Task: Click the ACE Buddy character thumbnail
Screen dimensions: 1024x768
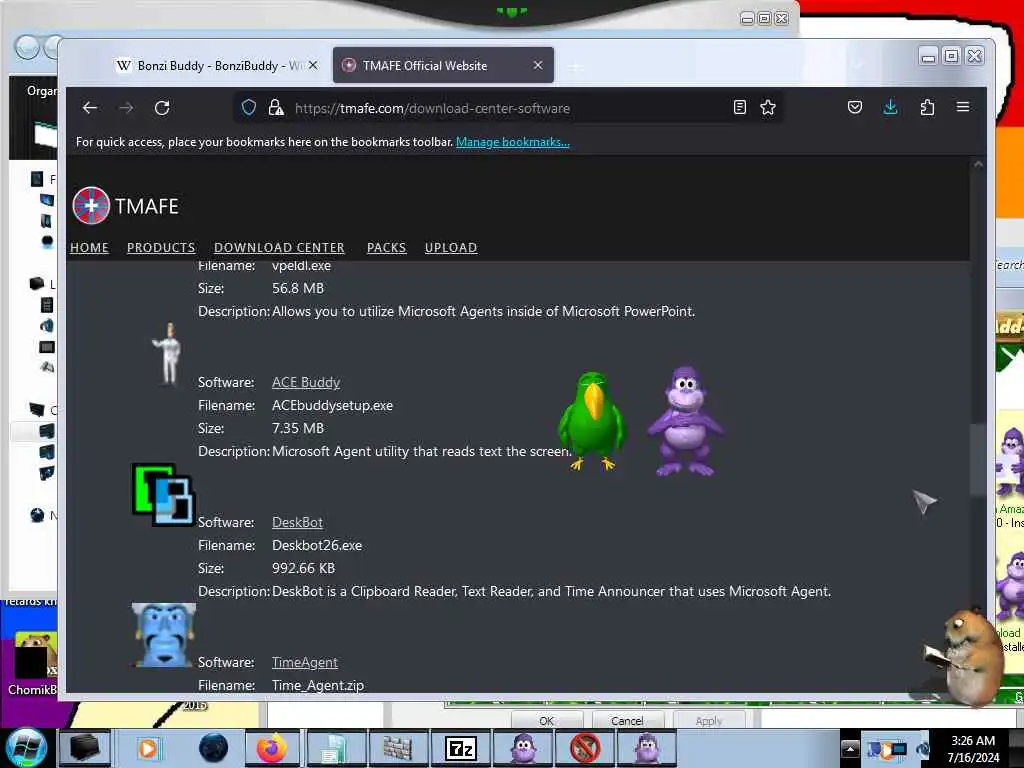Action: click(x=170, y=353)
